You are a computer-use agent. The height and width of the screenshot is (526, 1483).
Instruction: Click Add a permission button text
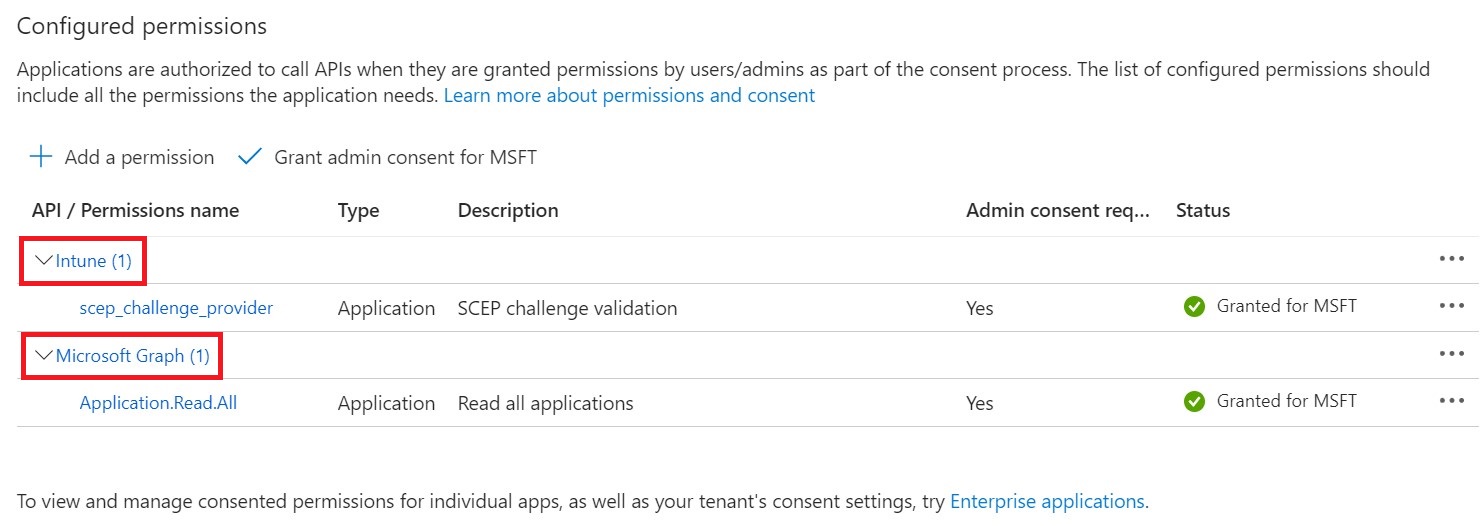point(139,158)
